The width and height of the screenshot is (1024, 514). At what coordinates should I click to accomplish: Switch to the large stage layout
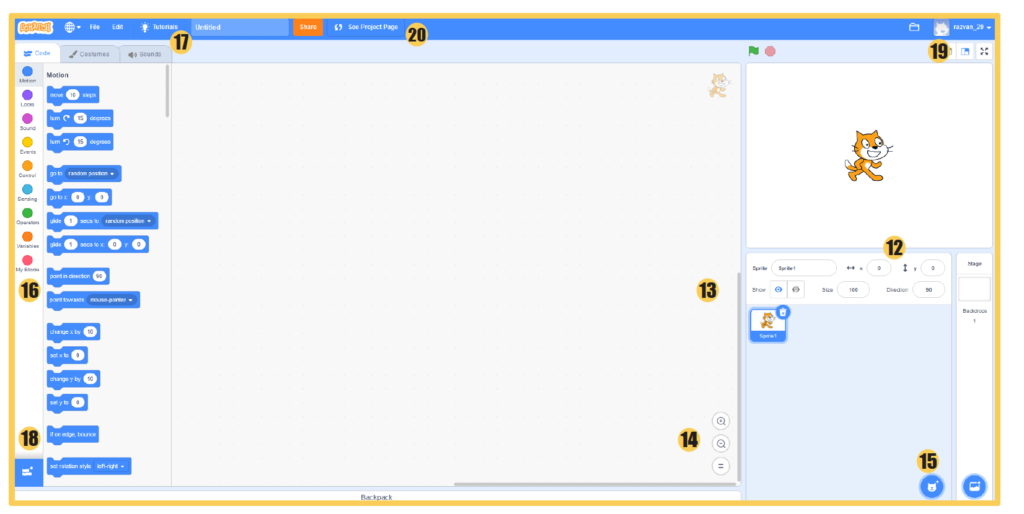[x=965, y=51]
